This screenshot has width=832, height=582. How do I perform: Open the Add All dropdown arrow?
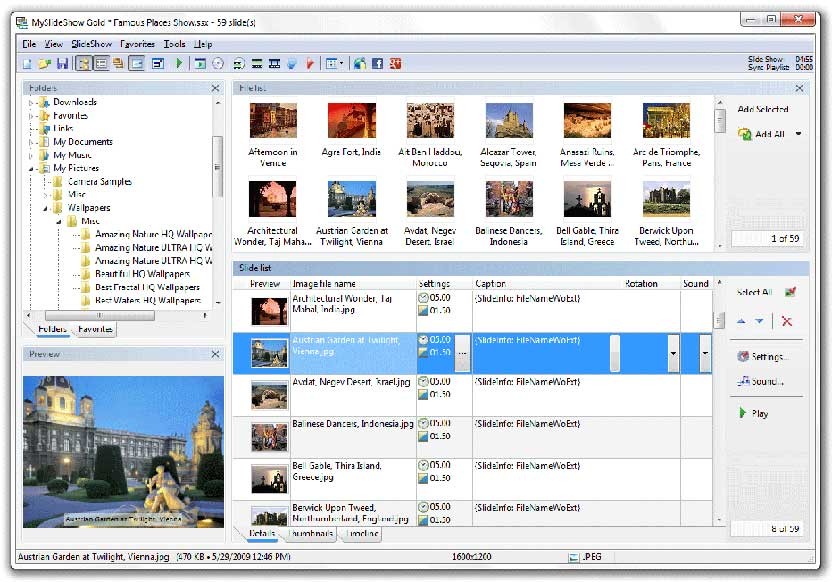click(798, 134)
